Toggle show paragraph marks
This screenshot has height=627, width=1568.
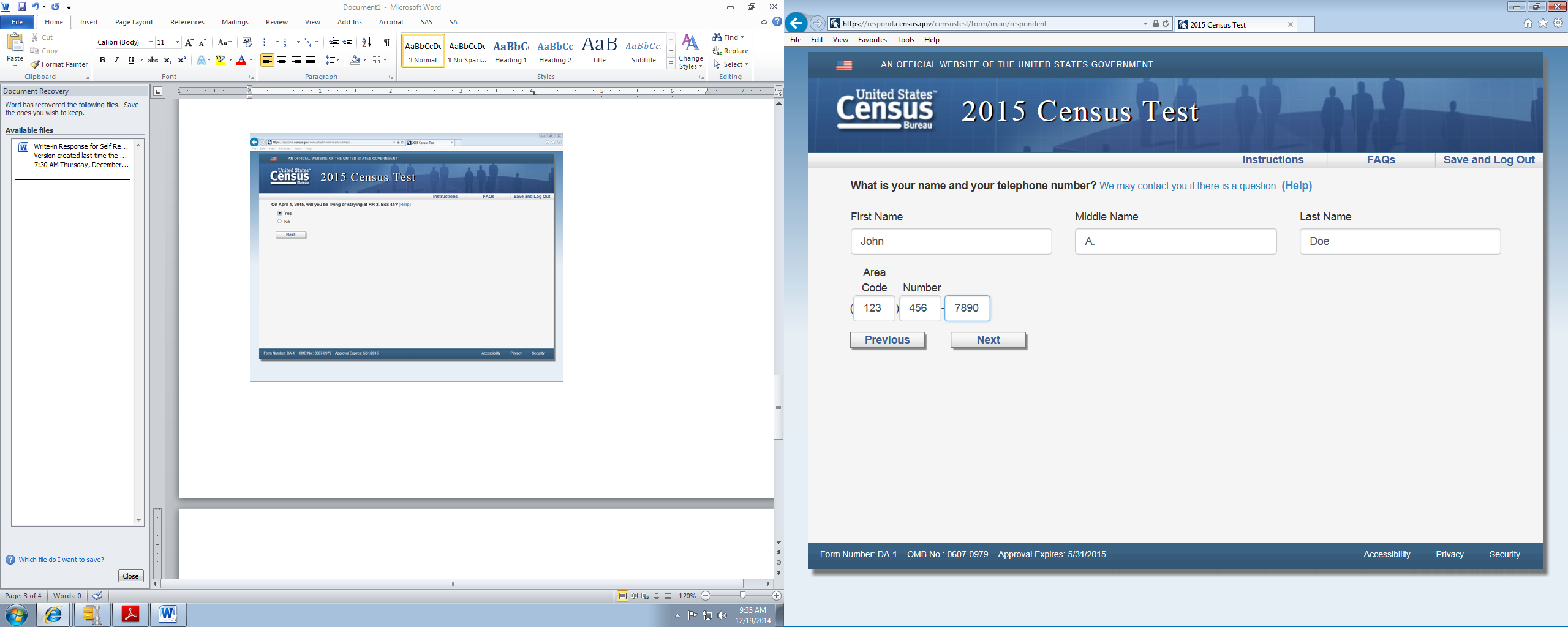(x=387, y=42)
